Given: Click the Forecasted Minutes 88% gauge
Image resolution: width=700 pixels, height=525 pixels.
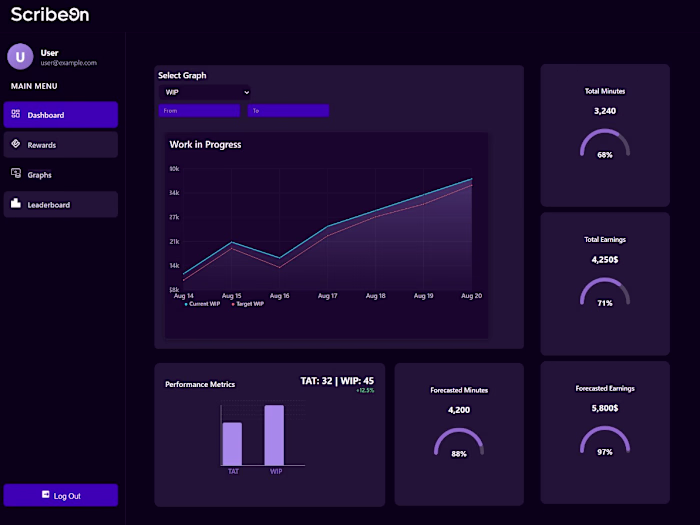Looking at the screenshot, I should pyautogui.click(x=459, y=443).
